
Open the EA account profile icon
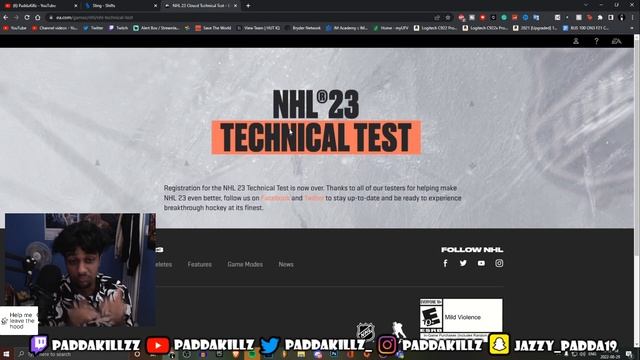point(576,41)
